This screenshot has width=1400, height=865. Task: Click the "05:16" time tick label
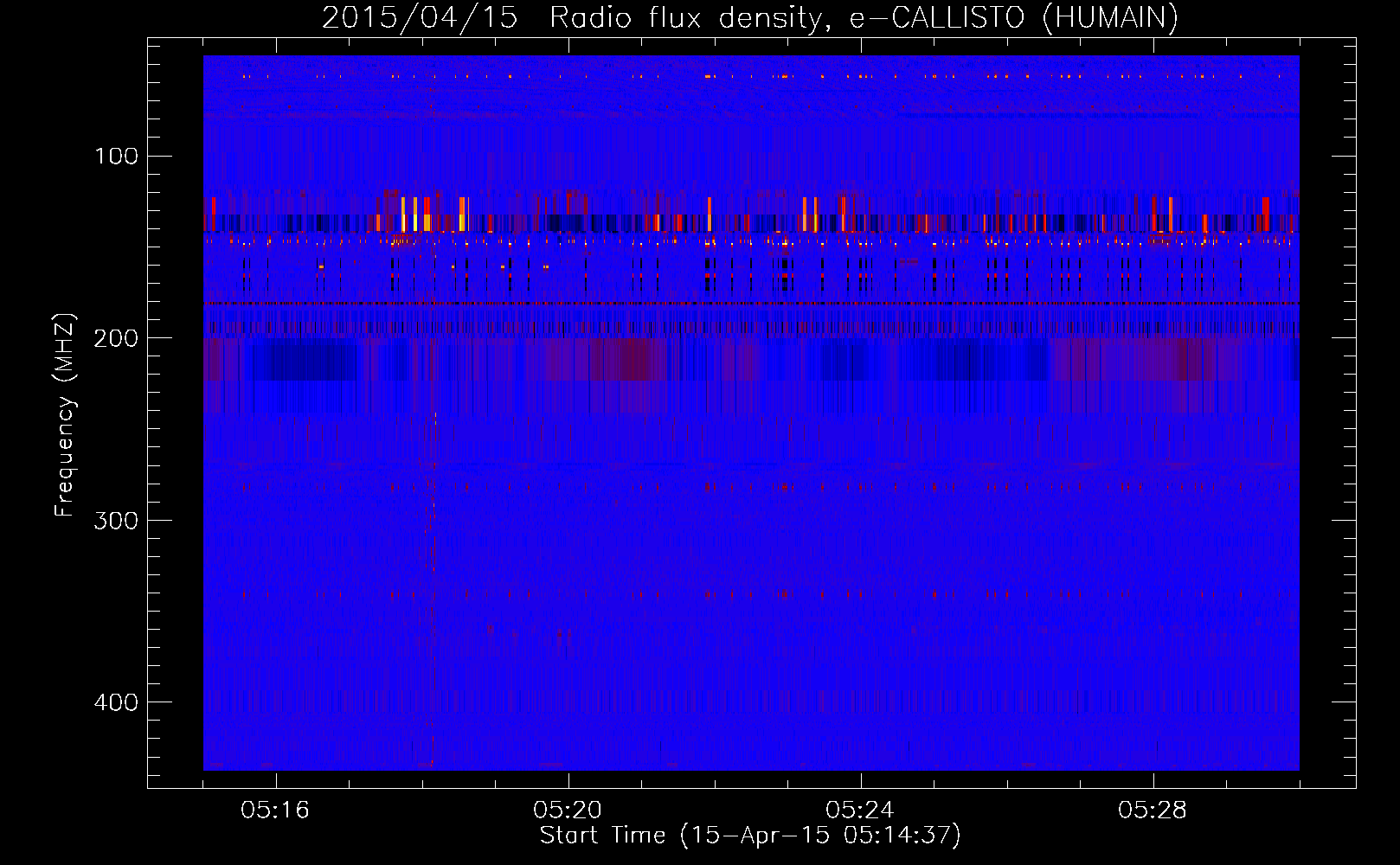click(x=275, y=811)
